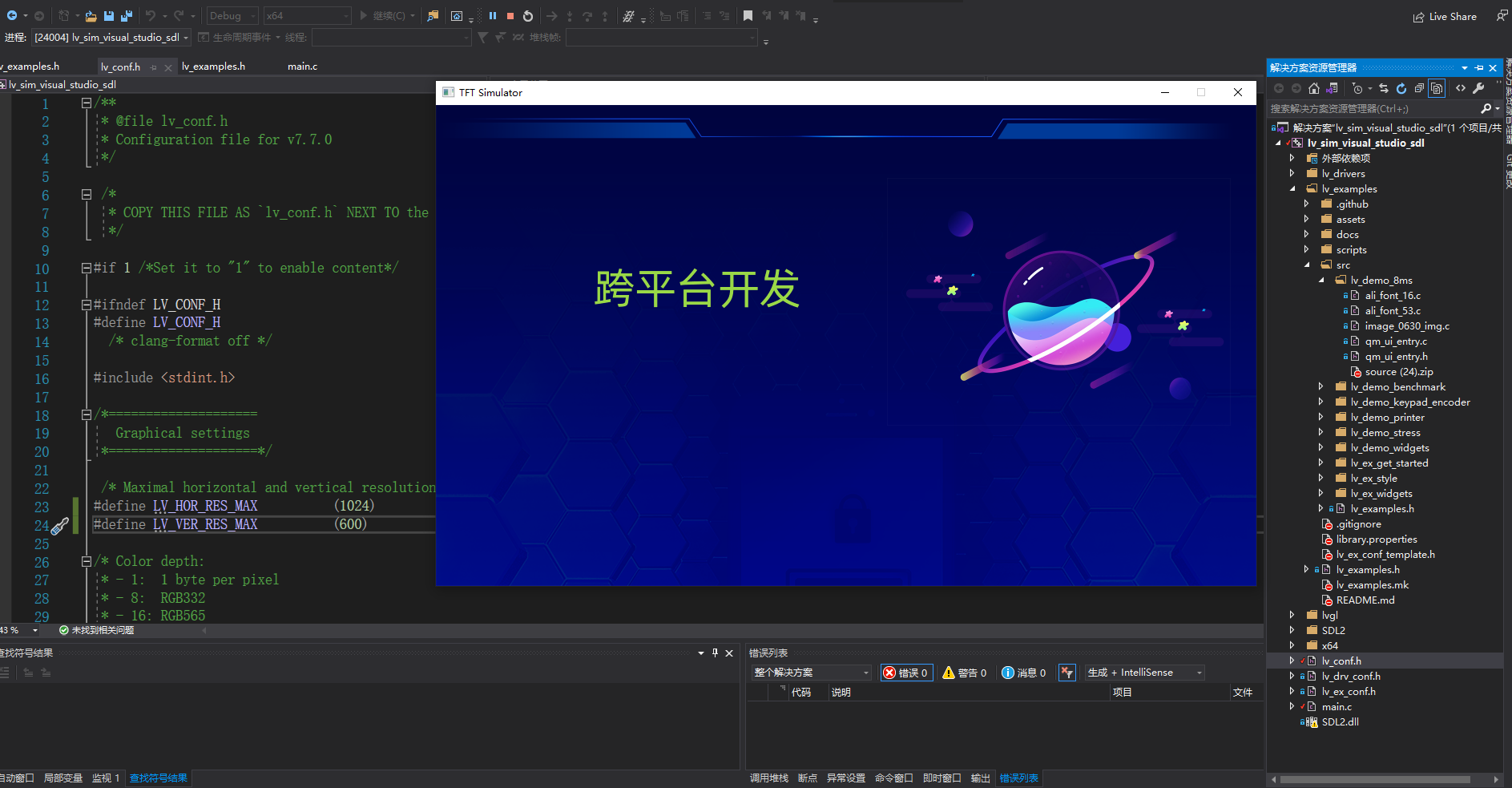Expand the SDL2 folder
1512x788 pixels.
[1292, 630]
